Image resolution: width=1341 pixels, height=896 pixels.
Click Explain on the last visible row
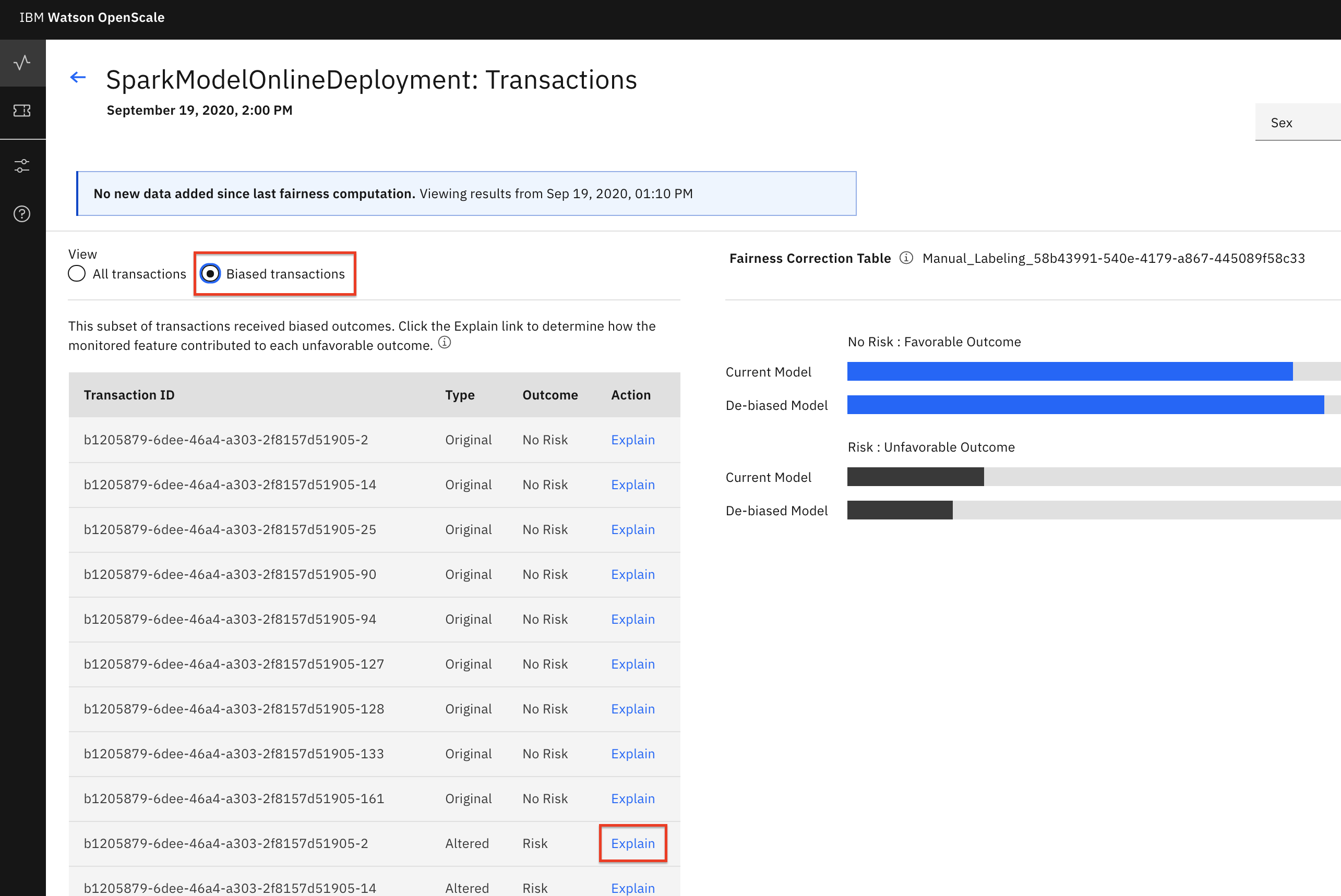(633, 888)
